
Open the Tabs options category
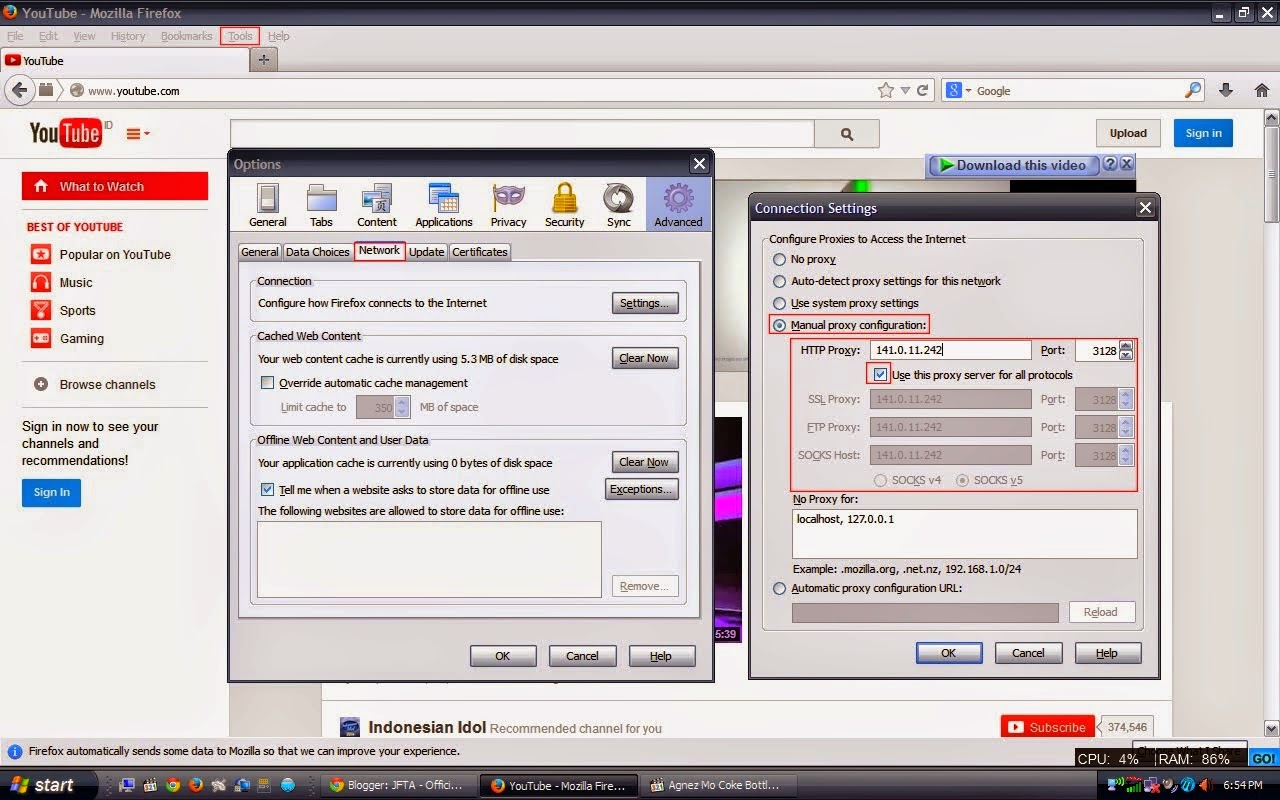coord(321,205)
